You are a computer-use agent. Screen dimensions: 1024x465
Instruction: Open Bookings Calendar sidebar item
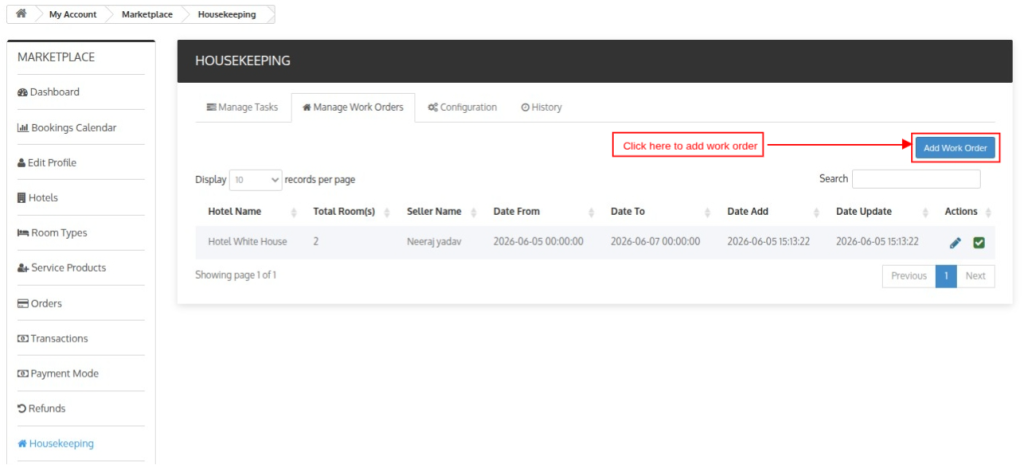(x=67, y=127)
